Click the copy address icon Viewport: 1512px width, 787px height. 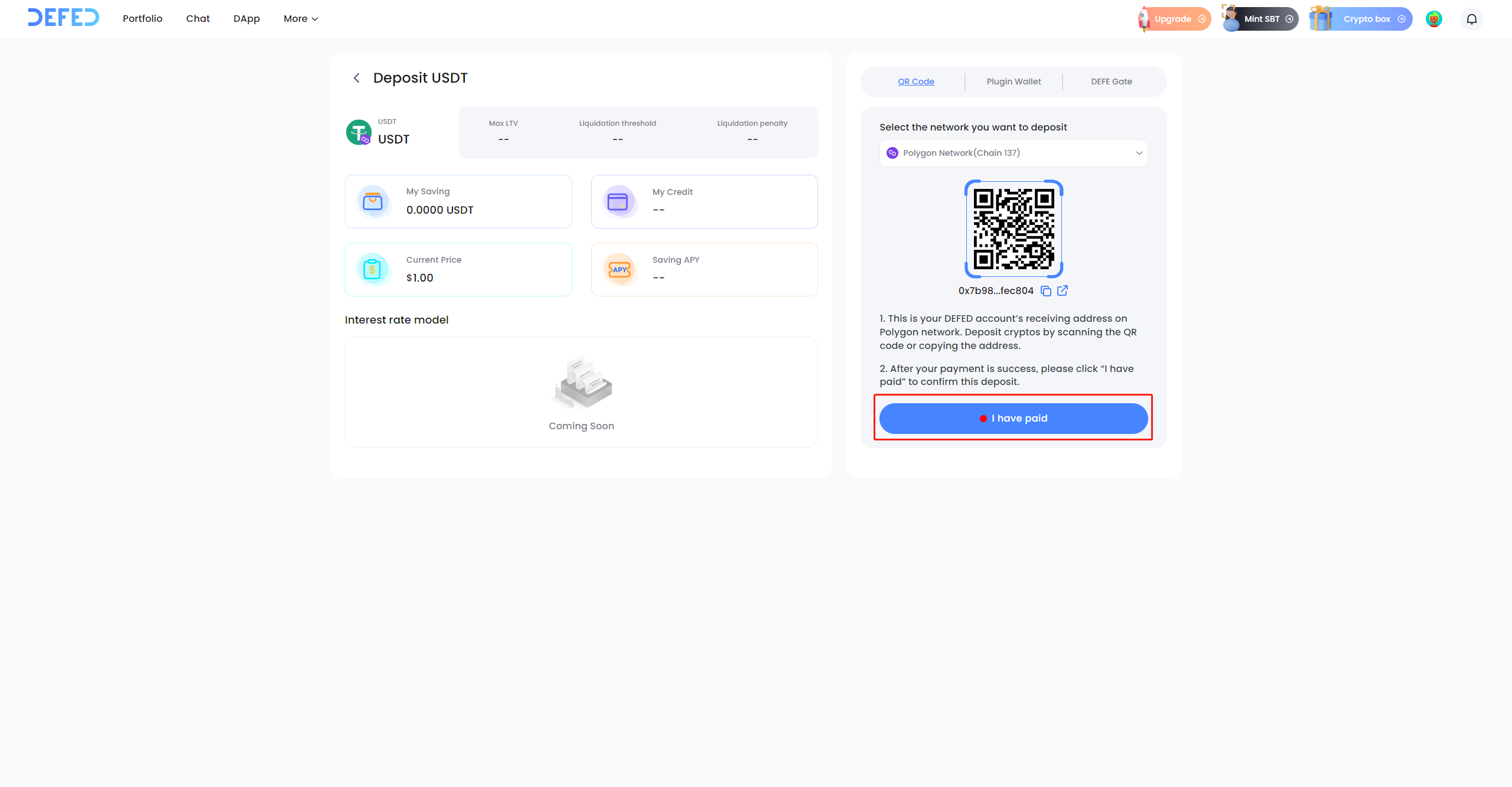[x=1045, y=290]
